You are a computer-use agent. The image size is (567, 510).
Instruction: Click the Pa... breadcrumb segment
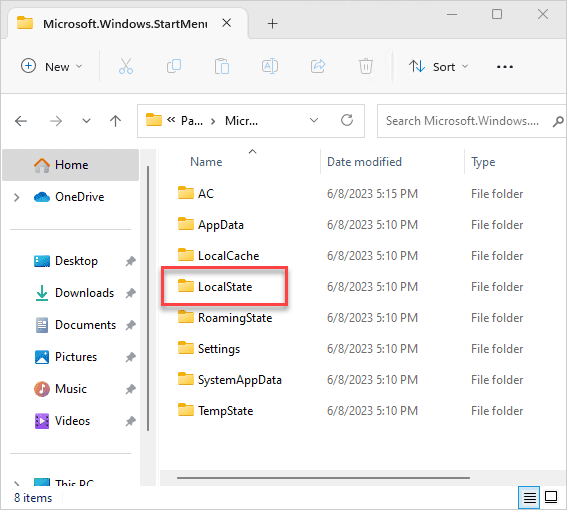pos(192,121)
